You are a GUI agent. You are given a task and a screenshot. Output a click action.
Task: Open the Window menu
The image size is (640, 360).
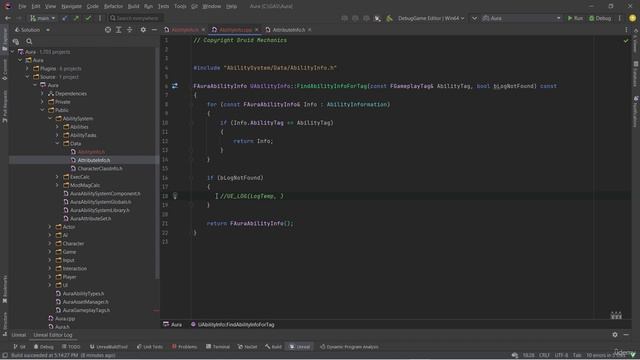tap(211, 6)
